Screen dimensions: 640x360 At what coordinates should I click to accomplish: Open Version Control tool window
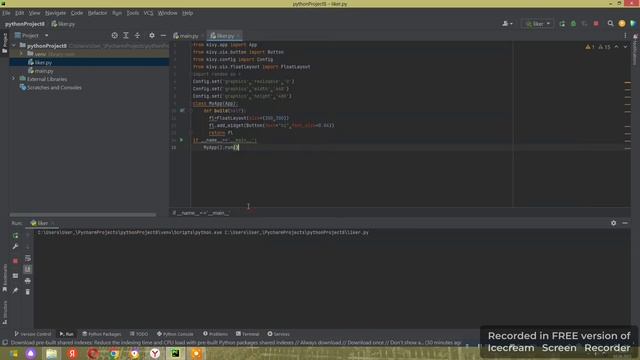(33, 334)
